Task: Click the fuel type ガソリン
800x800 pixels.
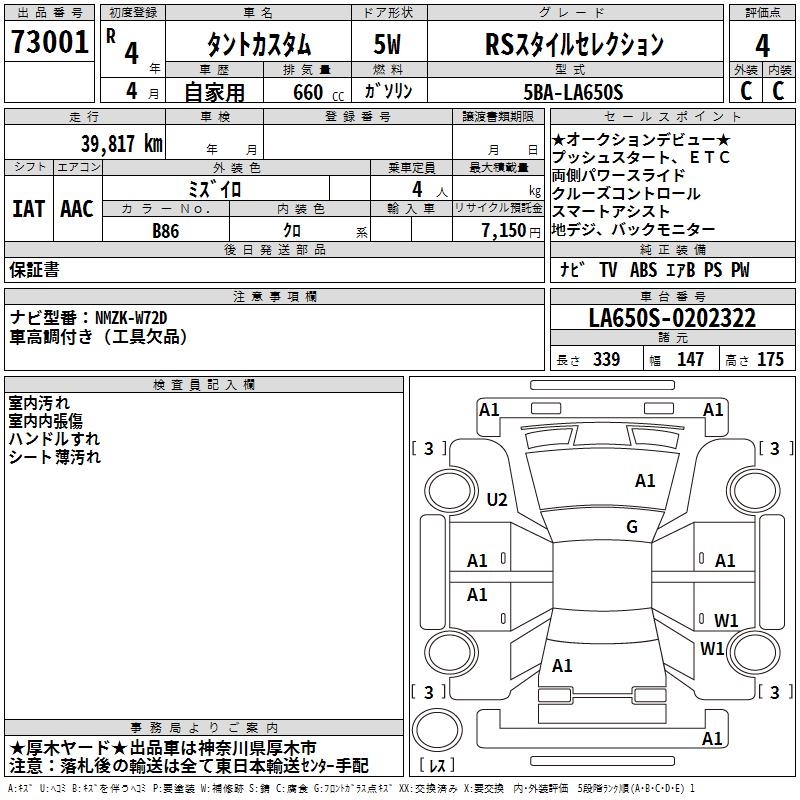Action: click(x=388, y=91)
